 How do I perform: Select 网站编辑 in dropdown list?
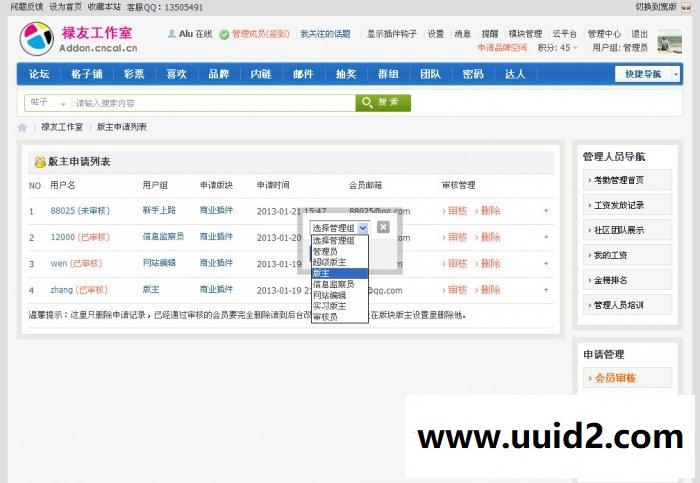[340, 295]
